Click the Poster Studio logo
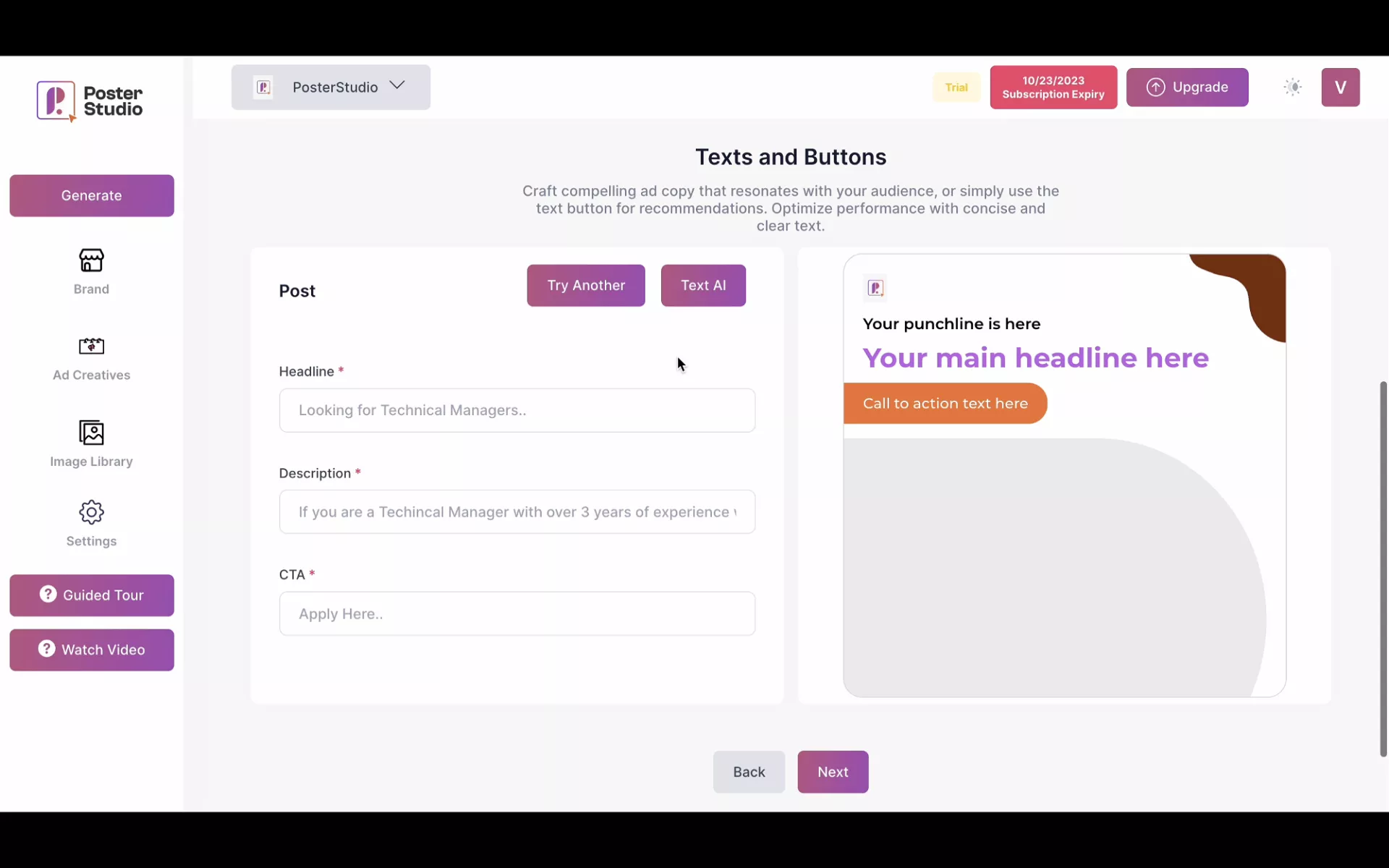This screenshot has height=868, width=1389. tap(90, 101)
